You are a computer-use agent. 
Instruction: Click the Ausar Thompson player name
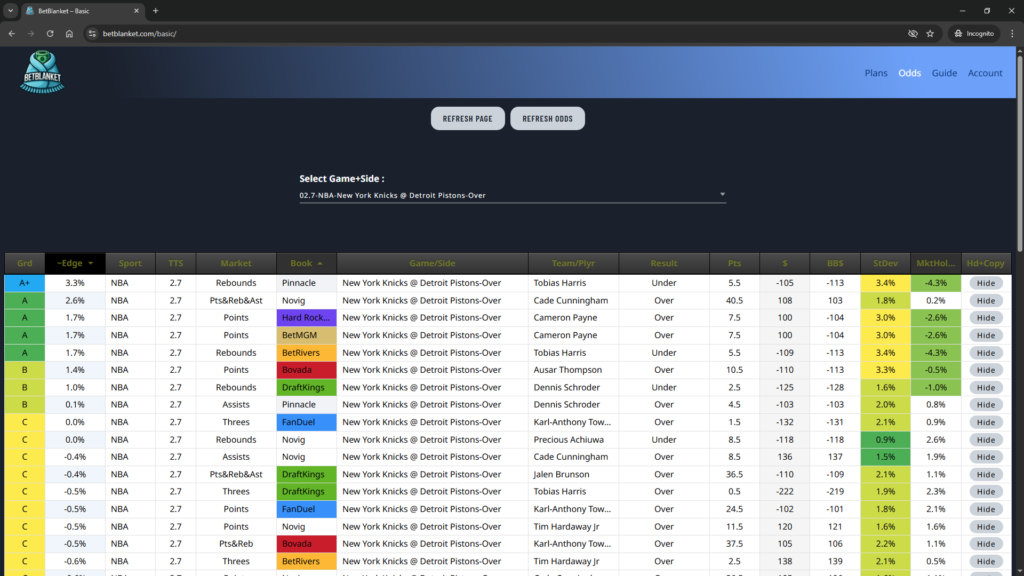568,370
